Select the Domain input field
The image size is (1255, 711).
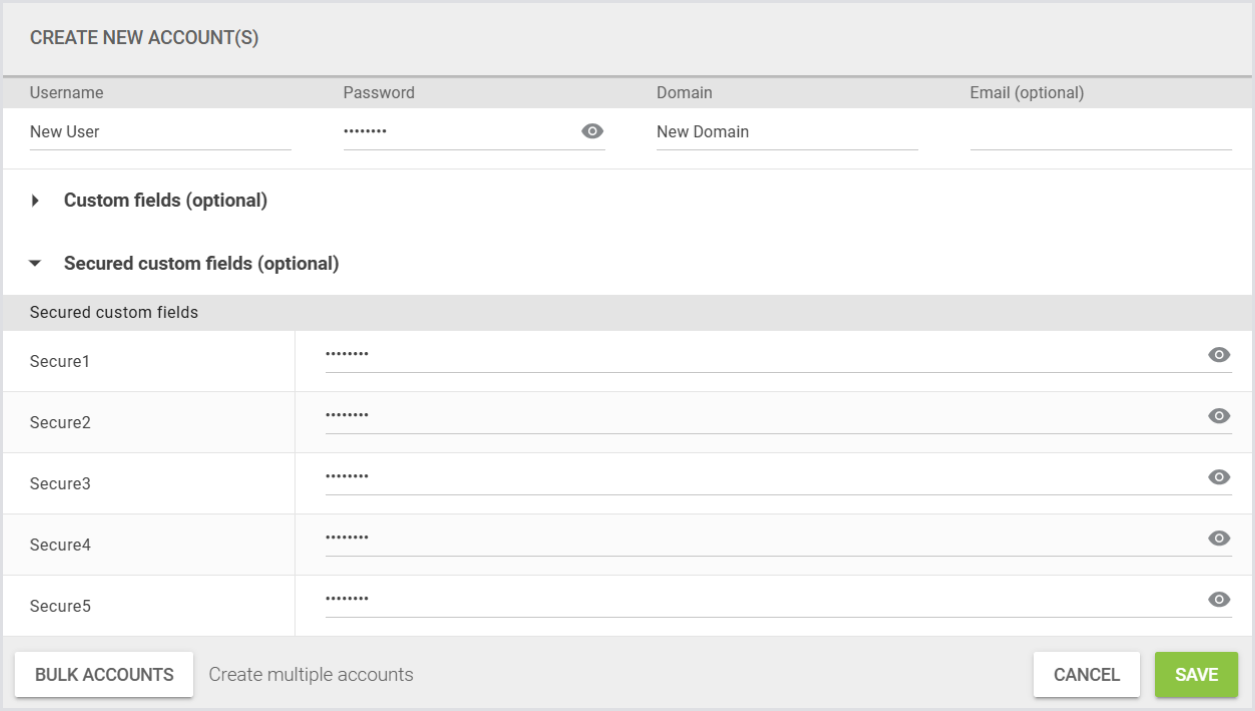(x=786, y=132)
